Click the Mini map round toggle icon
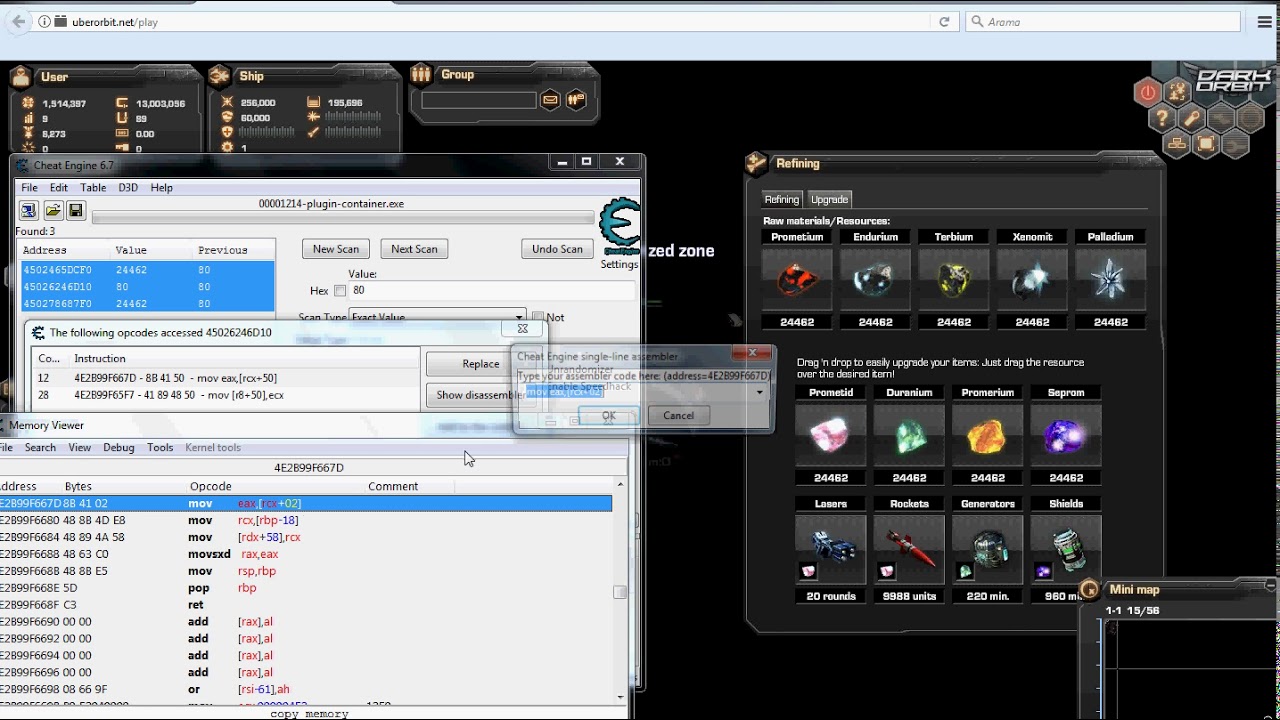The height and width of the screenshot is (720, 1280). coord(1090,589)
